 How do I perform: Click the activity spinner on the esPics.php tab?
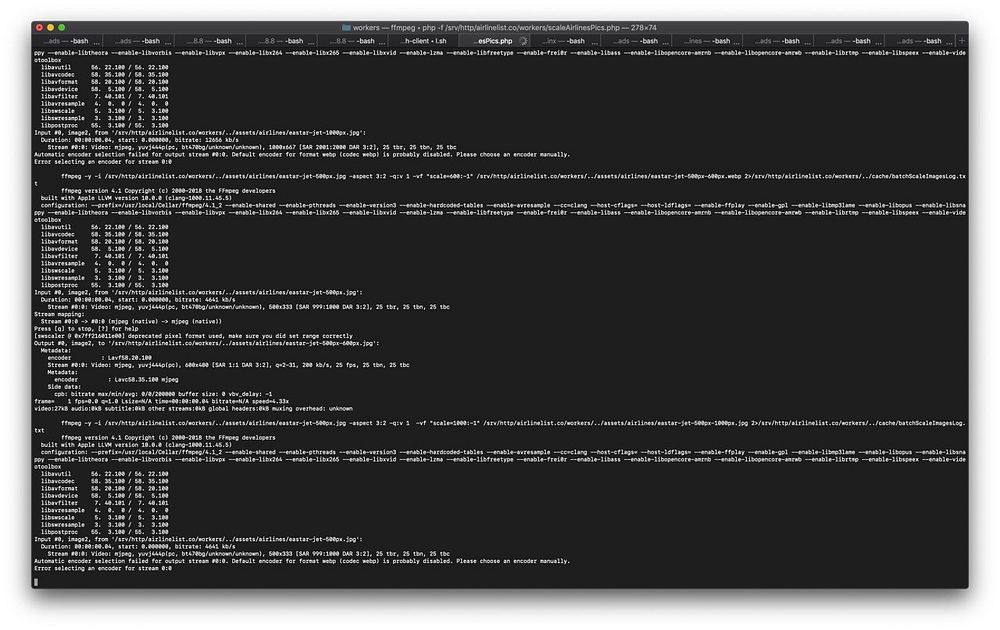point(523,41)
